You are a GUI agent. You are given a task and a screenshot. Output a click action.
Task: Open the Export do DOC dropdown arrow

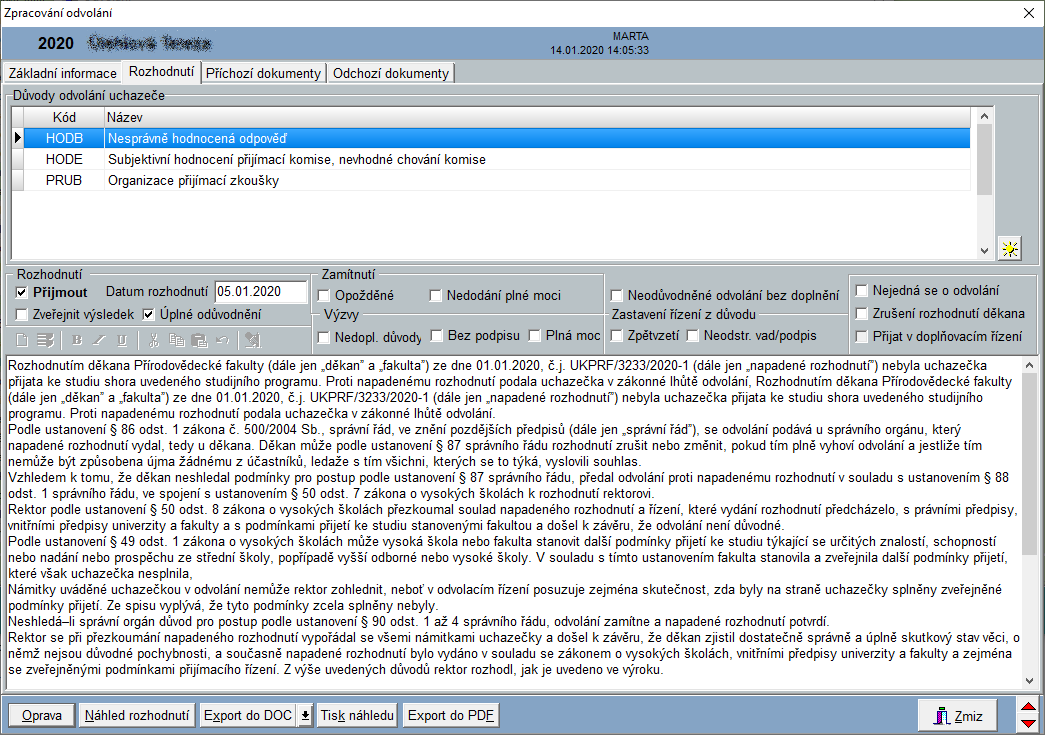pyautogui.click(x=306, y=716)
